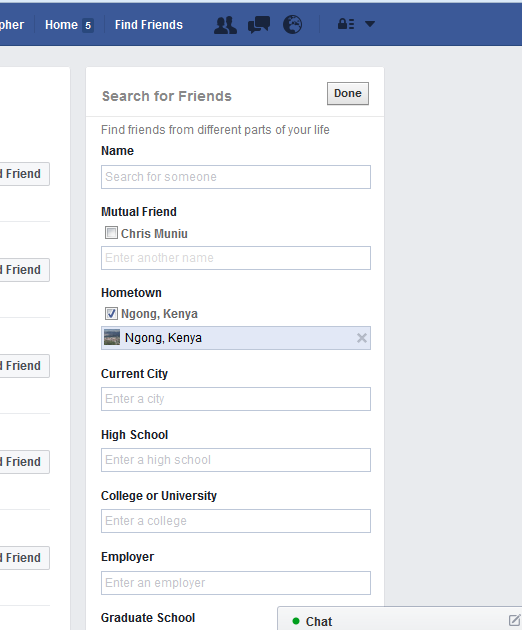Click the topmost Add Friend button

coord(24,174)
